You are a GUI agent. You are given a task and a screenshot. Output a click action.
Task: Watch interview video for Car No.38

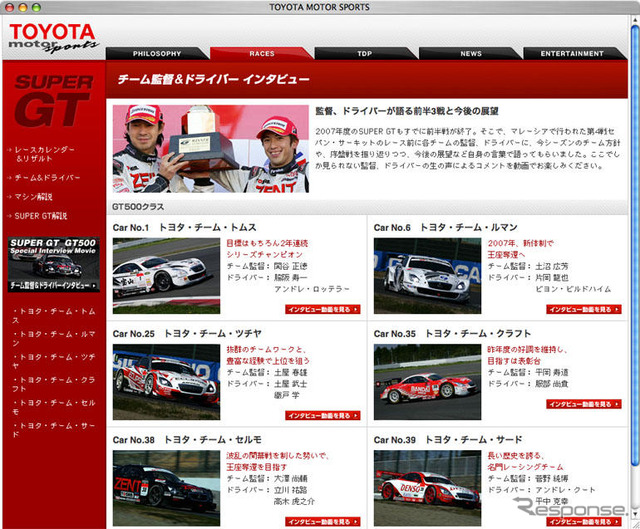click(x=322, y=522)
